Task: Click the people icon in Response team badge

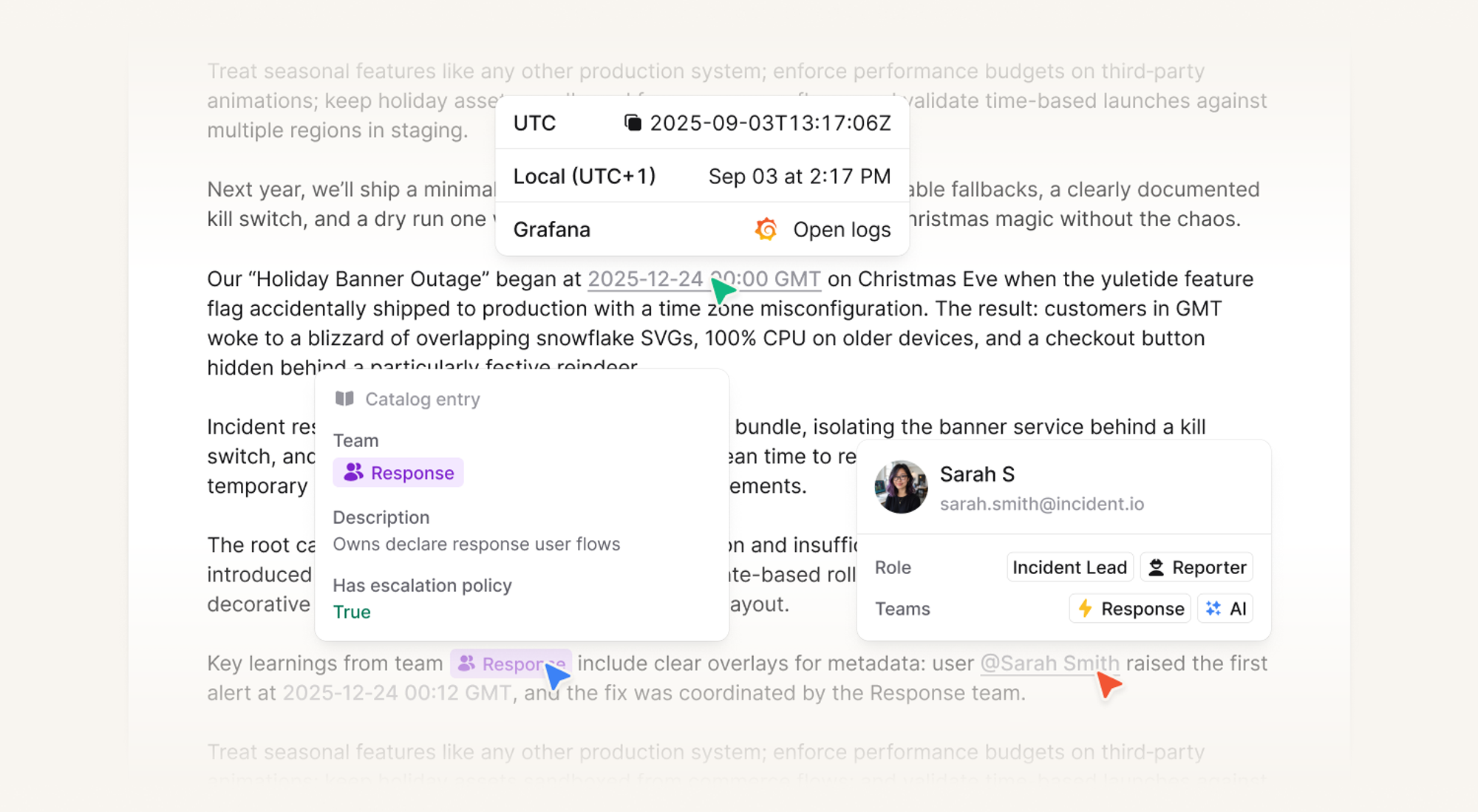Action: tap(354, 473)
